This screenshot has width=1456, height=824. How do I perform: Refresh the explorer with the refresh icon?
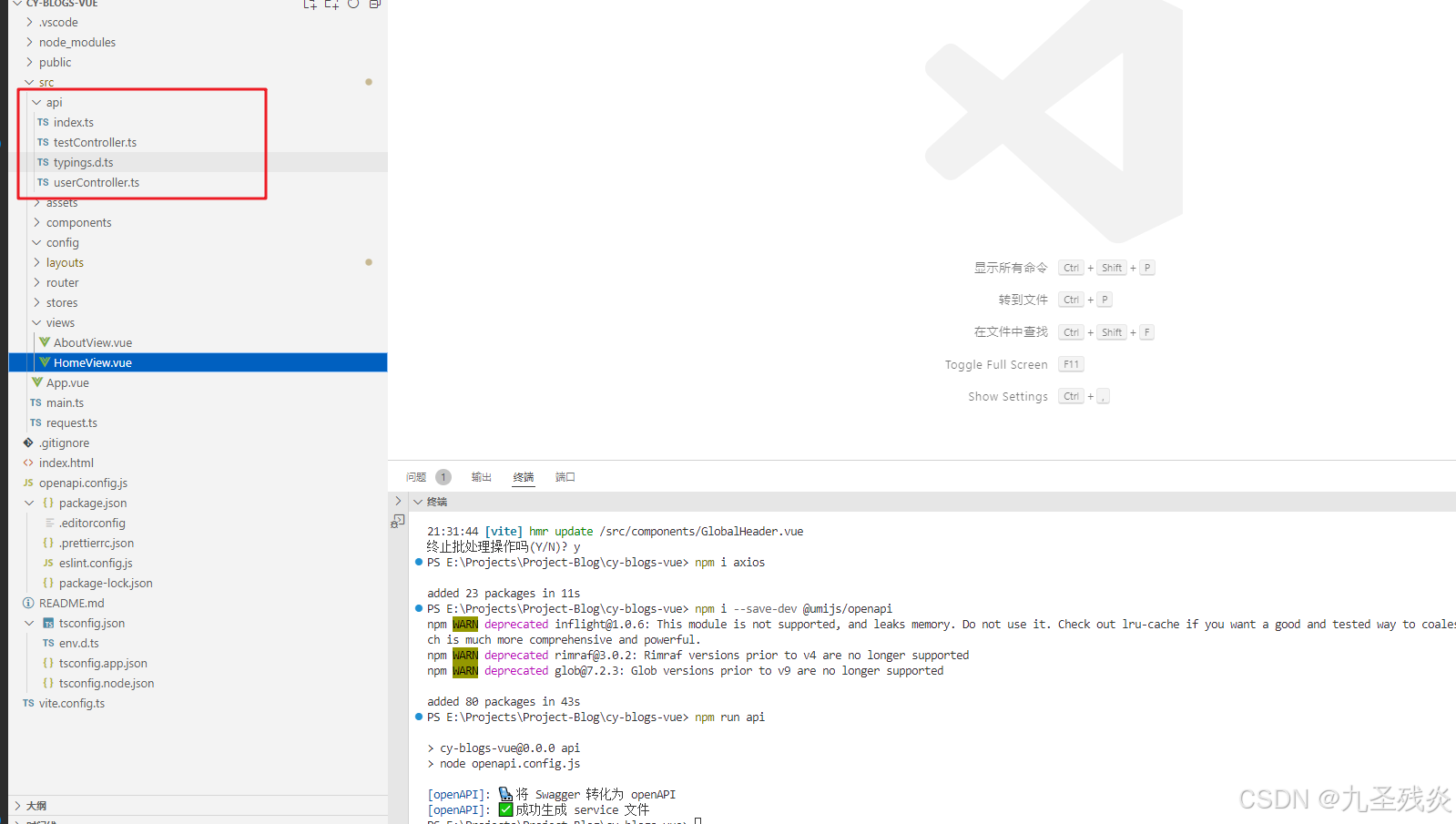click(x=353, y=4)
